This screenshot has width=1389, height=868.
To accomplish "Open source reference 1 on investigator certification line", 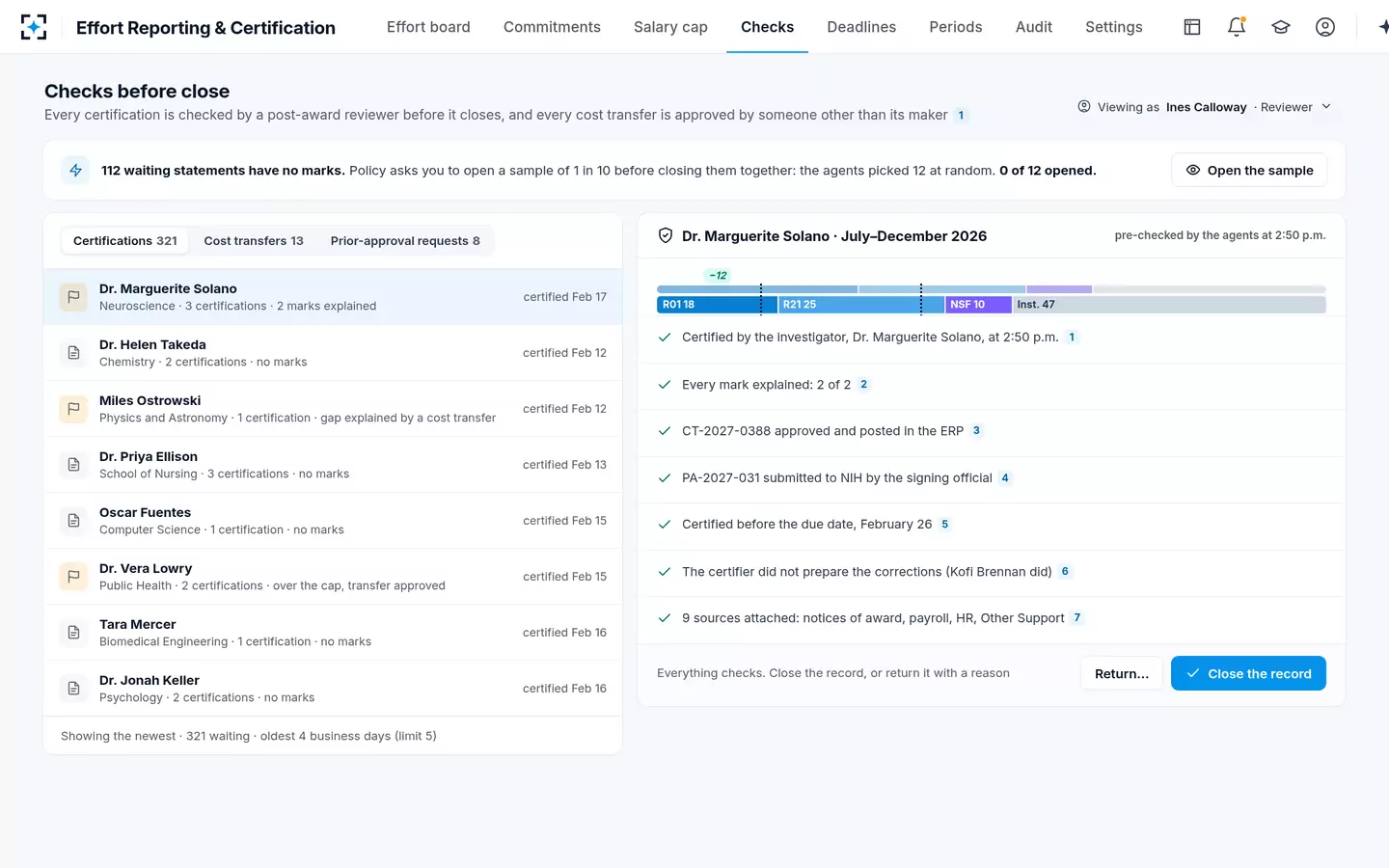I will pyautogui.click(x=1072, y=338).
